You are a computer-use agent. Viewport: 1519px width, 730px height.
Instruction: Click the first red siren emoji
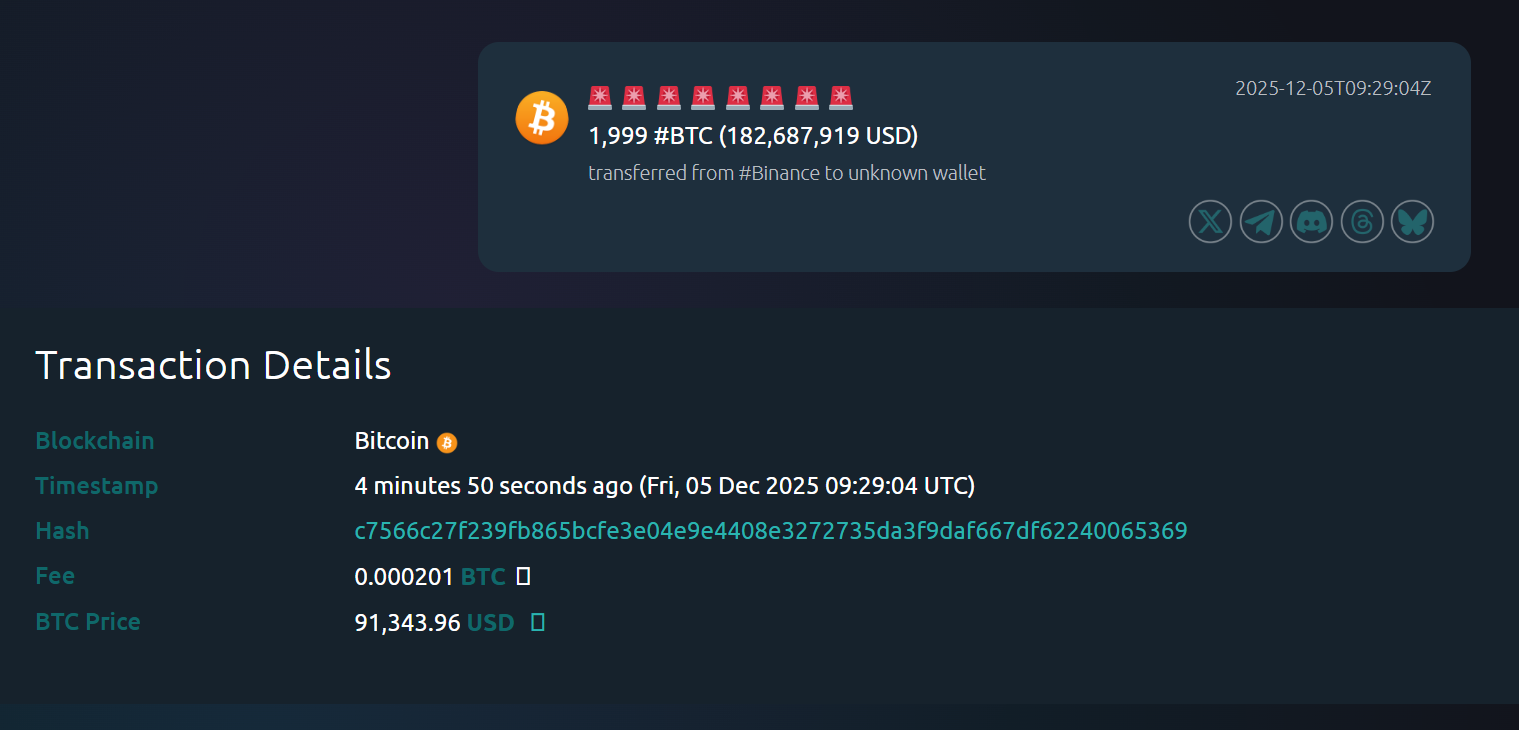[600, 98]
